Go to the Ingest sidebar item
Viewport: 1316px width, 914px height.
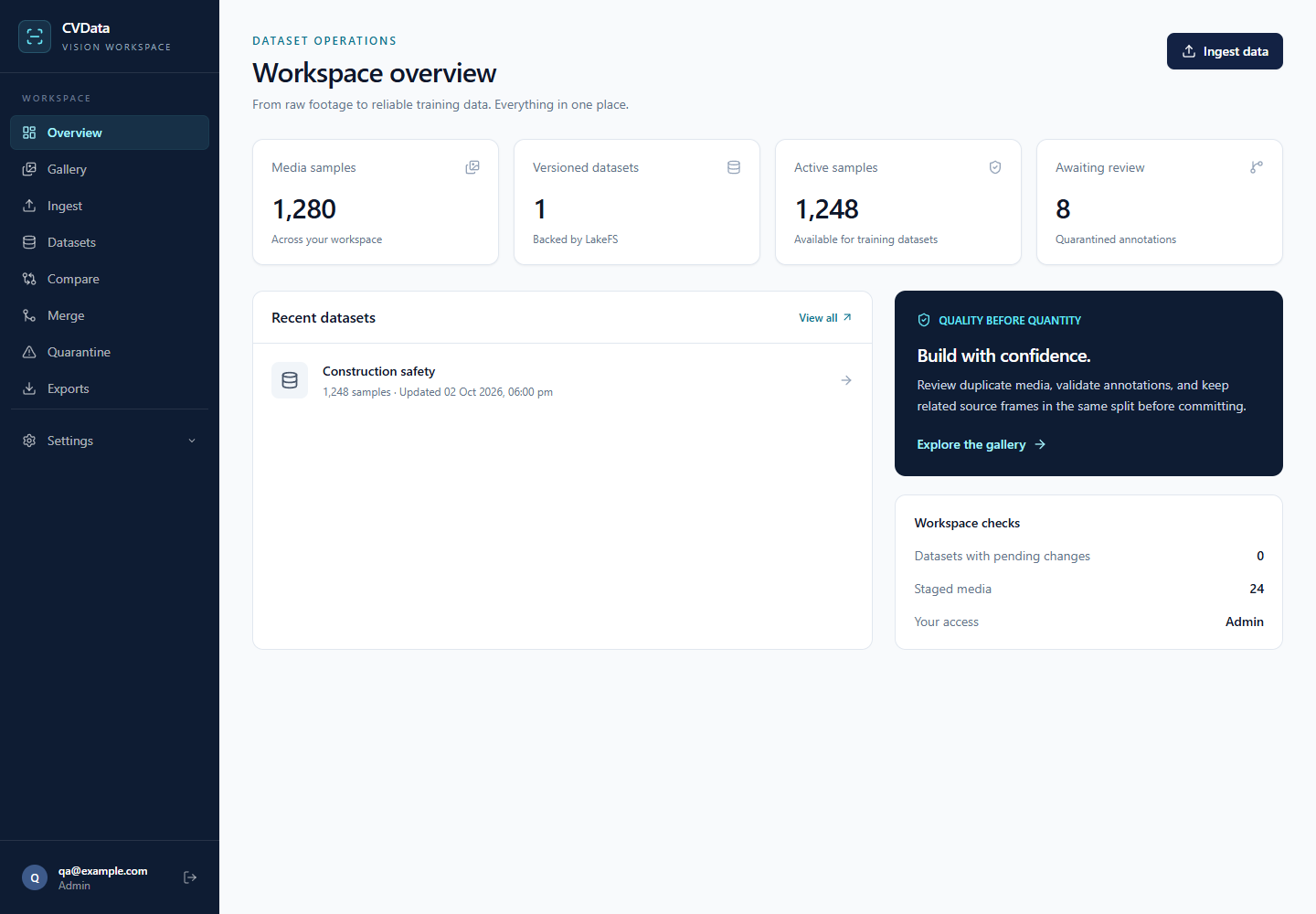coord(110,206)
